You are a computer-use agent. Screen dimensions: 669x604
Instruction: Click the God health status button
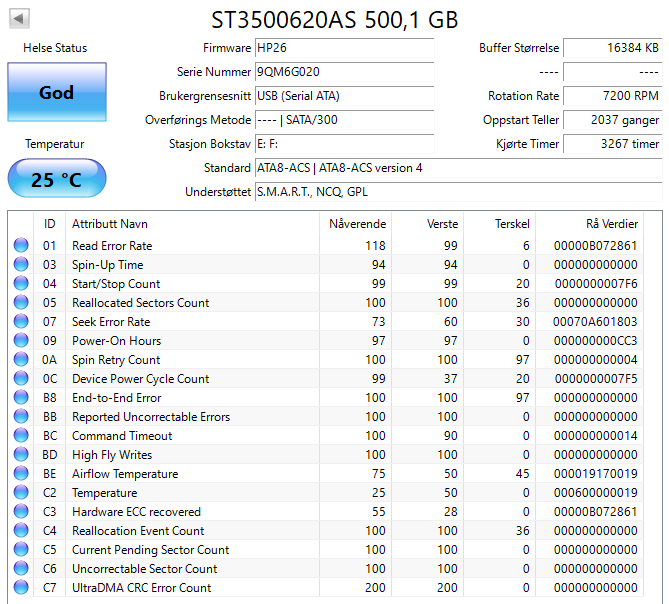[x=56, y=92]
